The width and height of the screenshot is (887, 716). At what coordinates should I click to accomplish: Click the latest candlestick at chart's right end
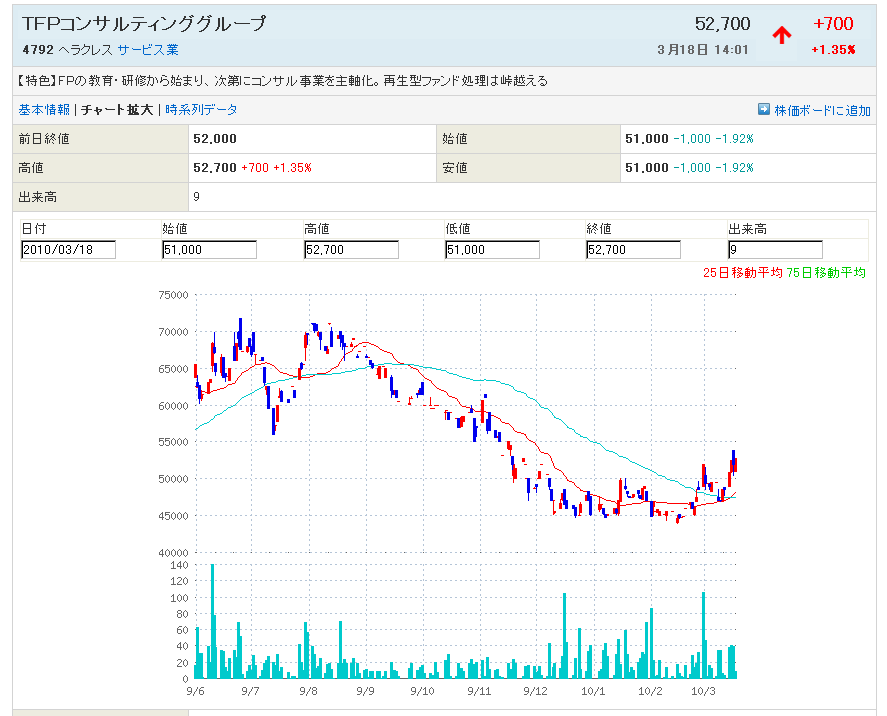734,460
